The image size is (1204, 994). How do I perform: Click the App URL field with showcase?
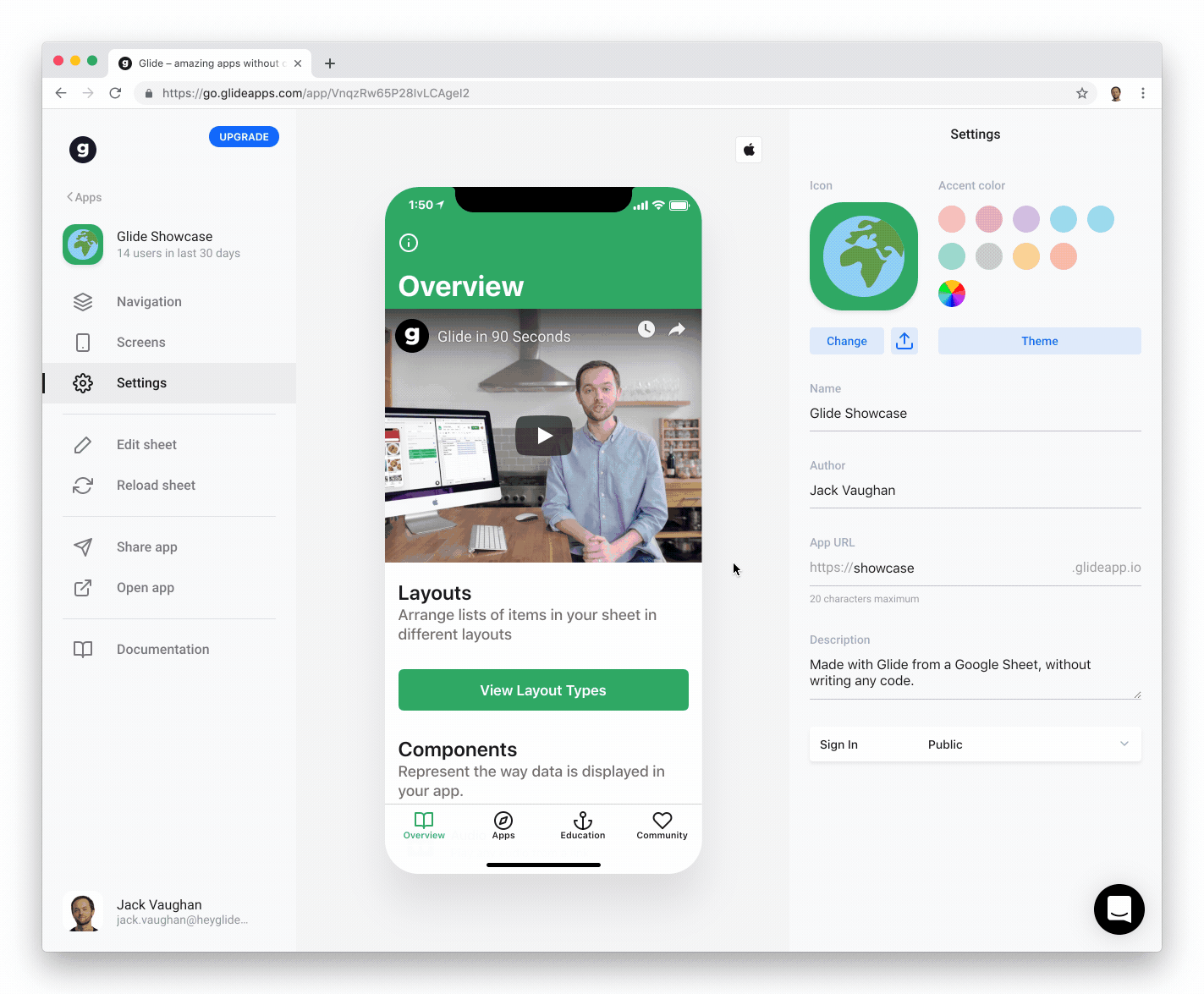point(976,568)
